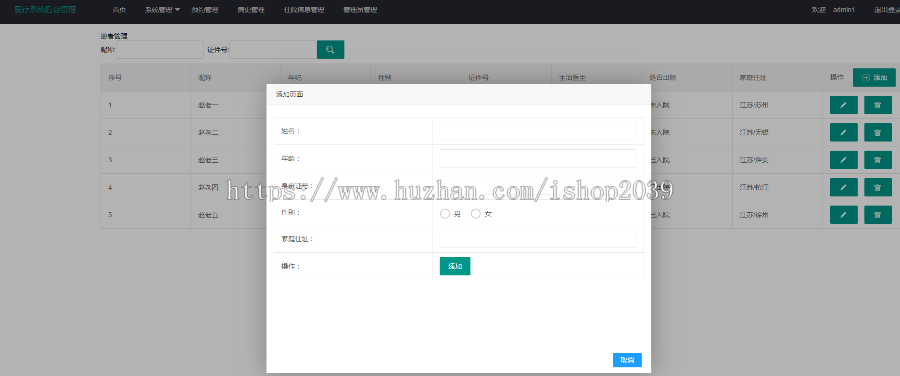Delete row 4 with the trash icon
Screen dimensions: 900x376
pos(878,187)
